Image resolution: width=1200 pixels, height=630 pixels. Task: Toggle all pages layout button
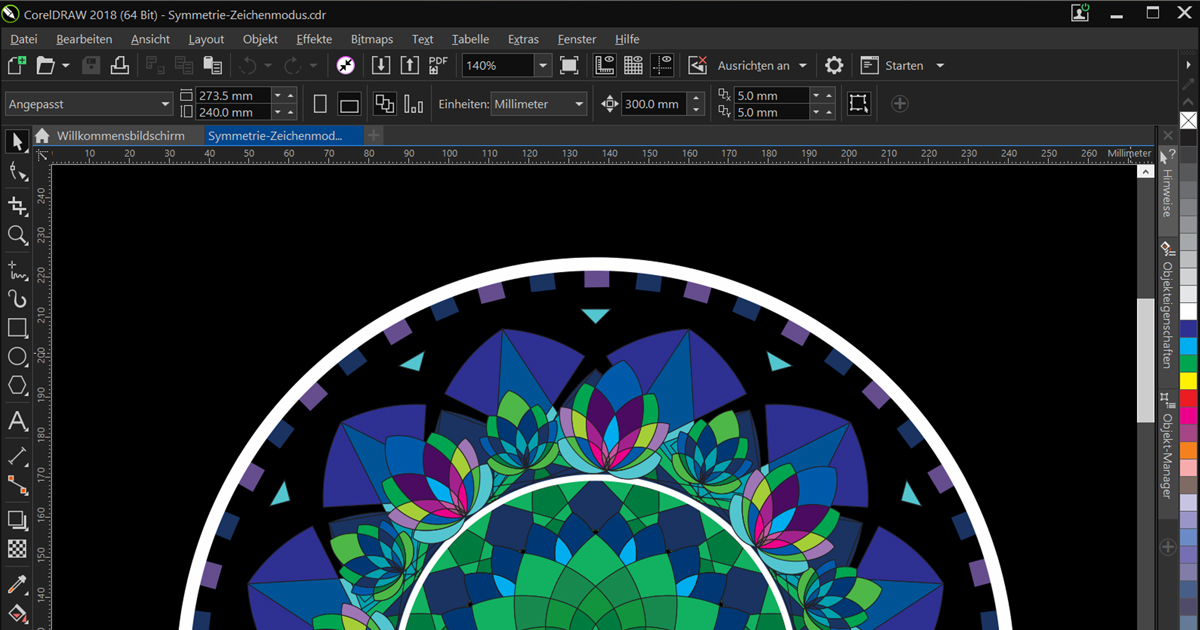click(385, 104)
